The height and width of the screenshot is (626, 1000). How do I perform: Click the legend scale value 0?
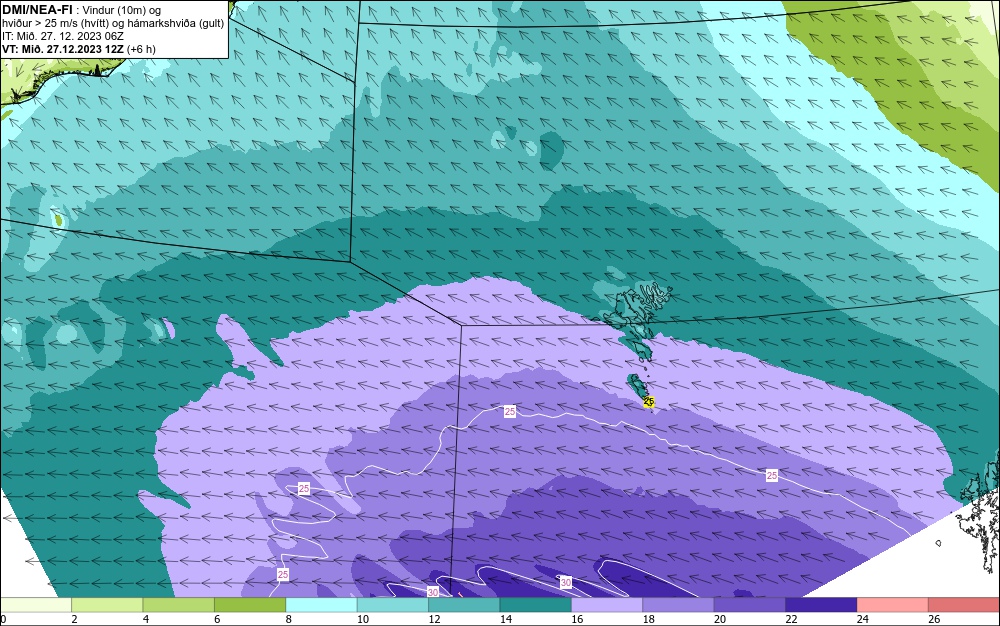3,619
